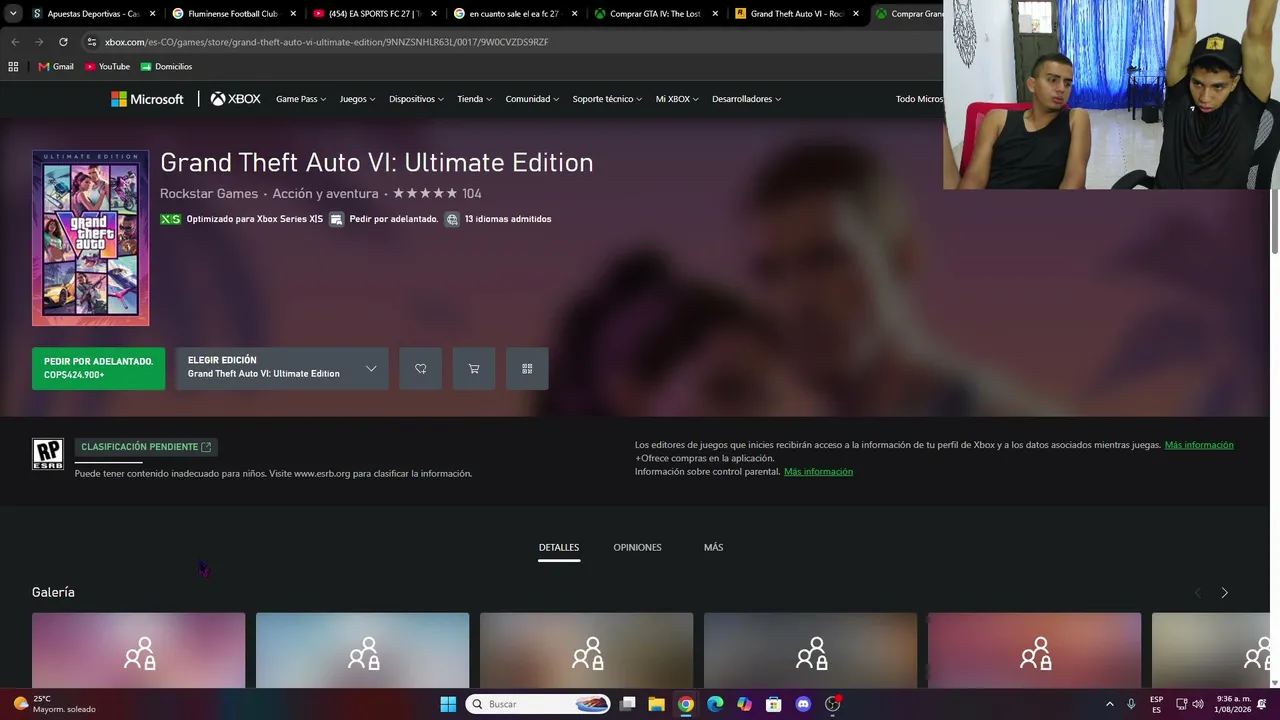Open File Explorer from the taskbar
This screenshot has height=720, width=1280.
657,704
